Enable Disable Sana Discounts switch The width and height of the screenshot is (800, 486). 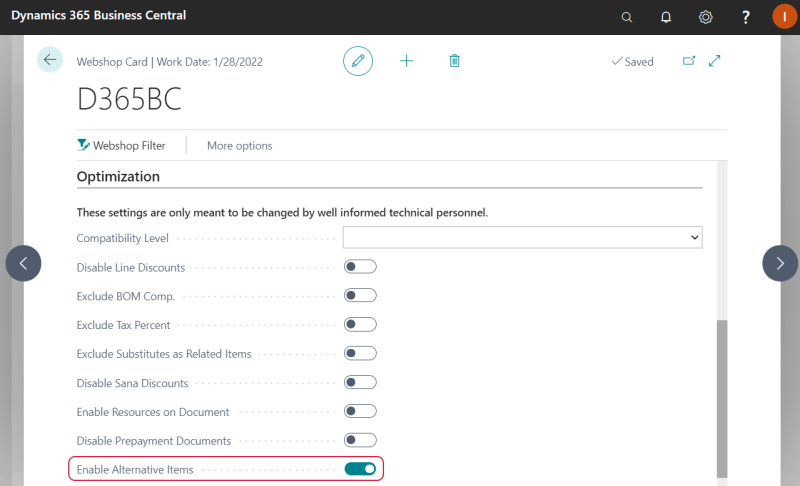[x=360, y=382]
